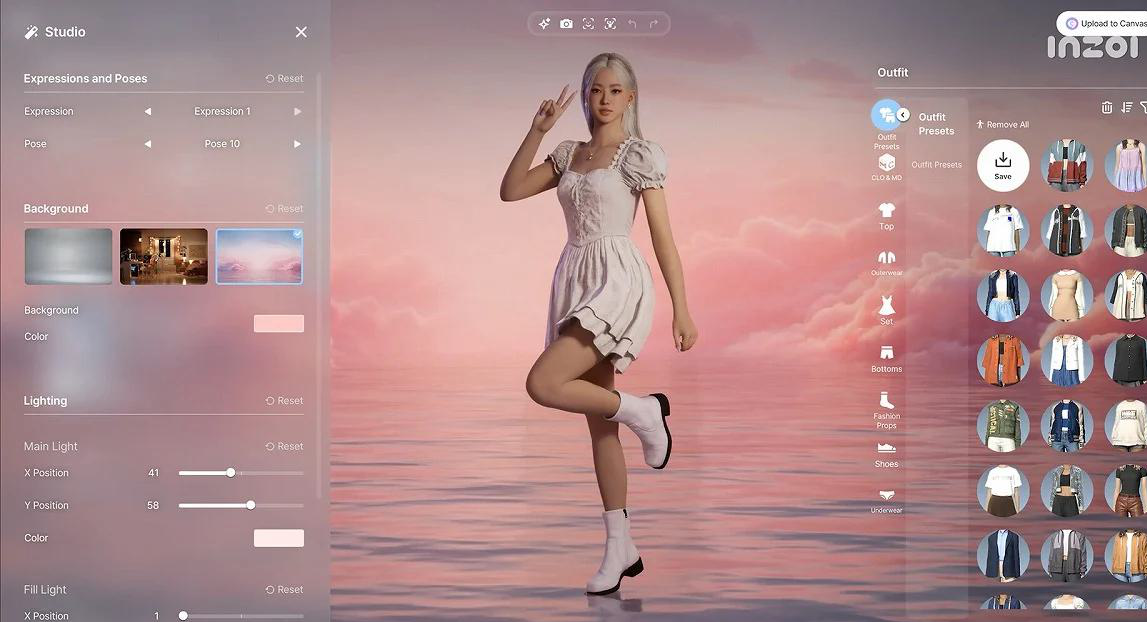Open the Set (dress) category

[x=887, y=310]
